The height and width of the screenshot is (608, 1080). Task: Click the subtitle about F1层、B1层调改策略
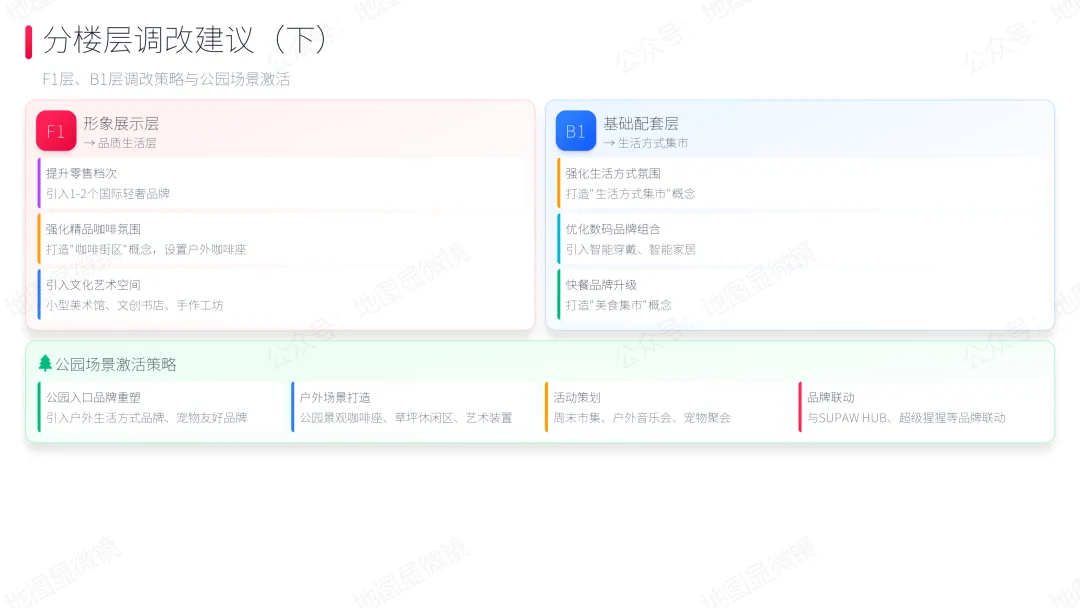point(166,79)
